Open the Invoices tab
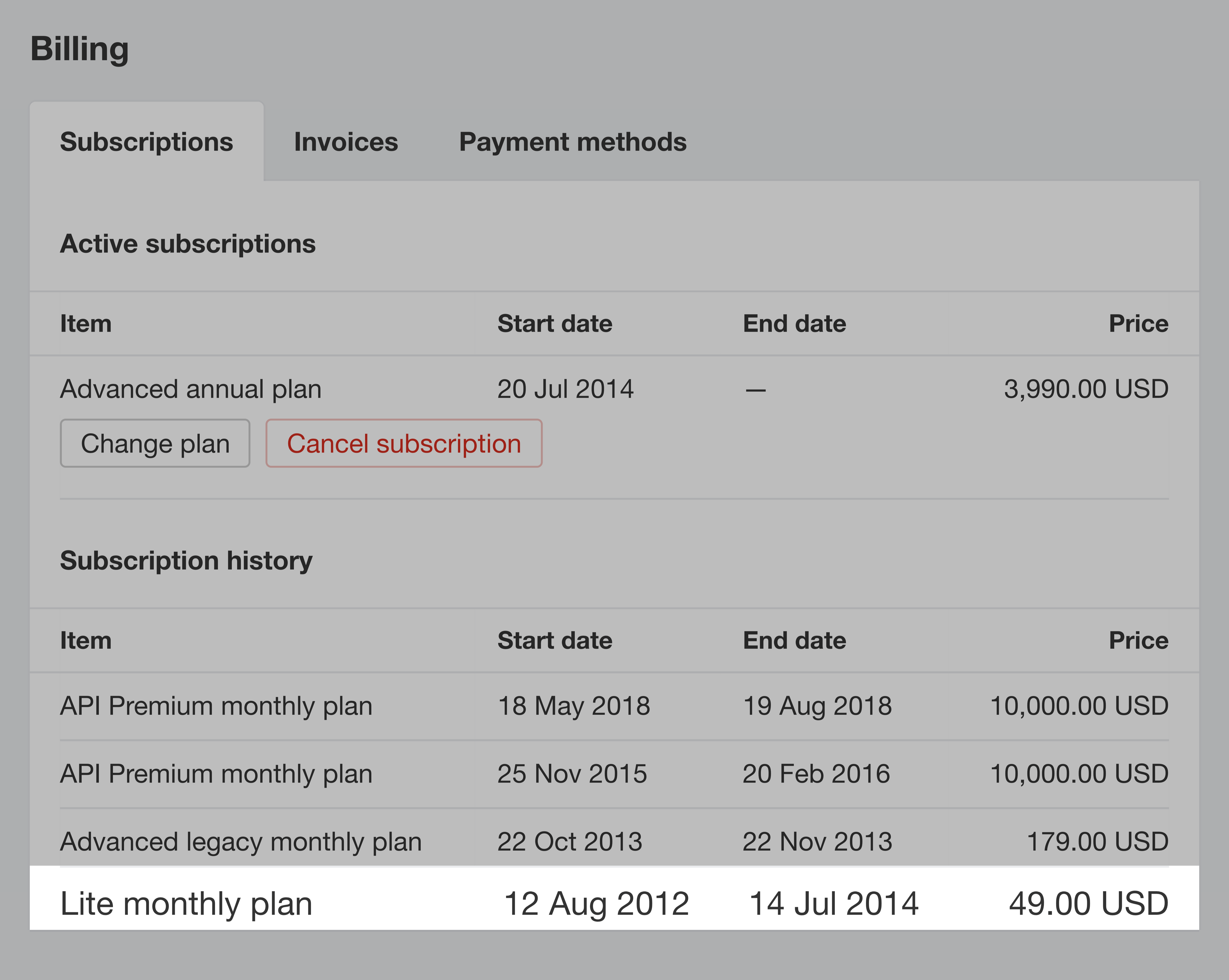The width and height of the screenshot is (1229, 980). point(346,142)
